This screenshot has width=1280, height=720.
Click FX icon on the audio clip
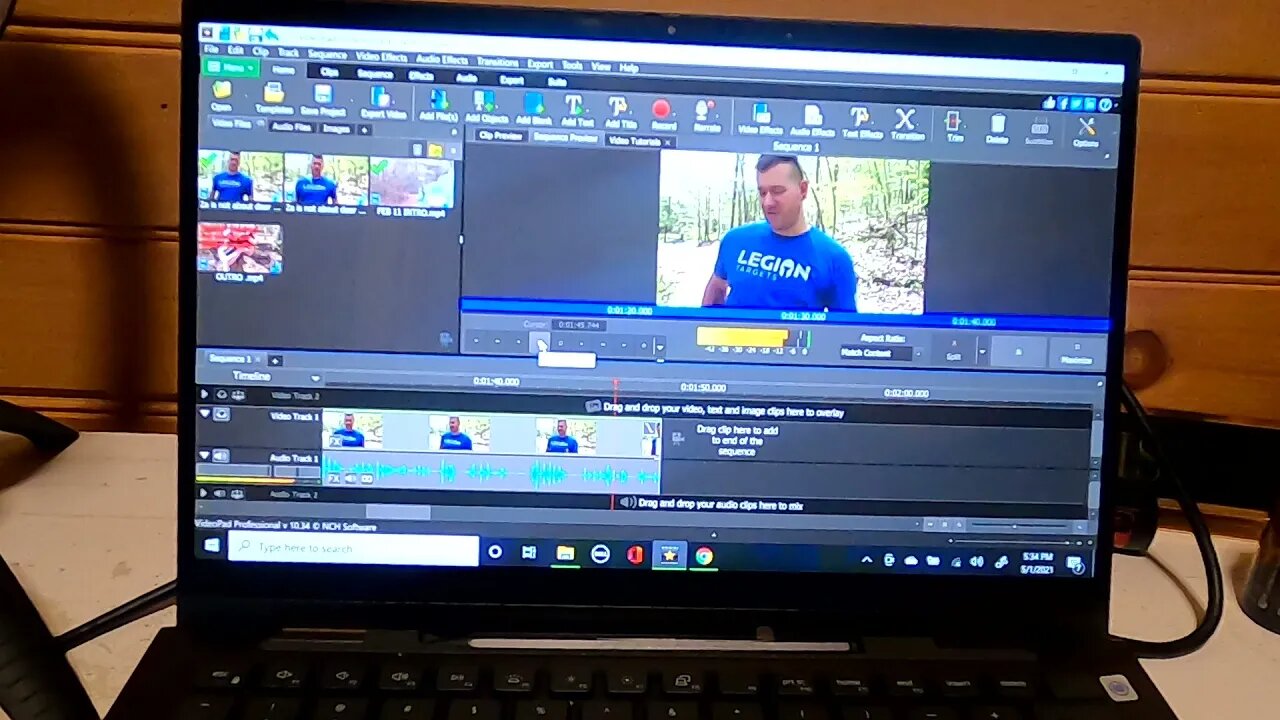point(334,478)
